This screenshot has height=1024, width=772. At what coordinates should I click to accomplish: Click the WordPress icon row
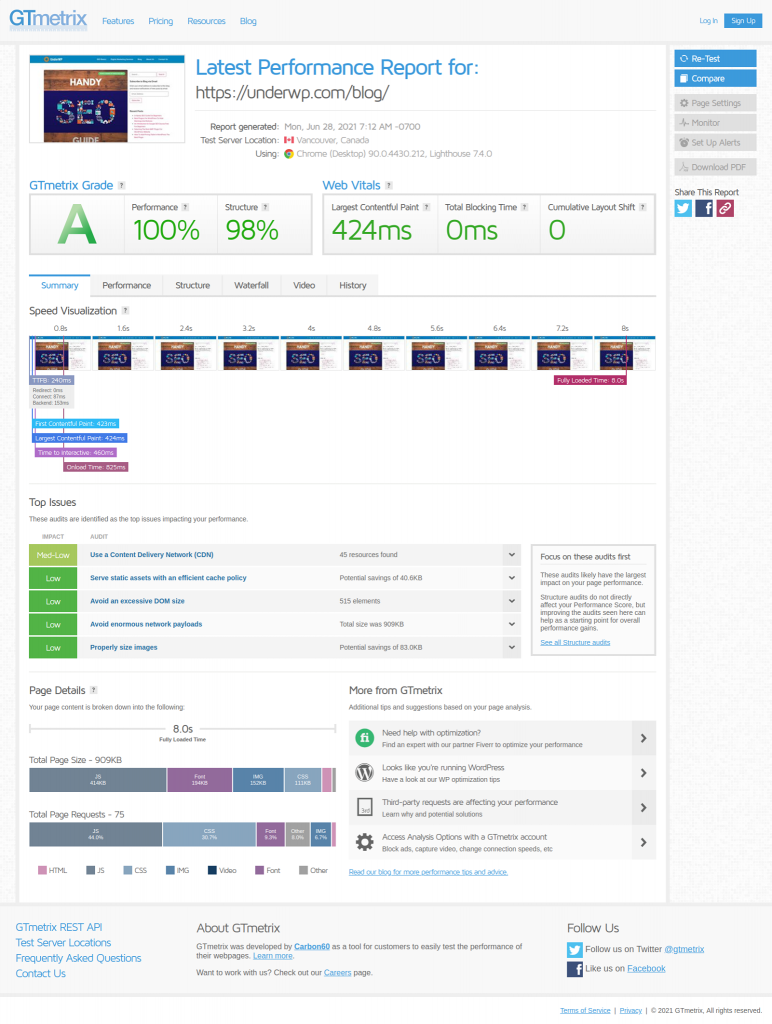[x=364, y=773]
